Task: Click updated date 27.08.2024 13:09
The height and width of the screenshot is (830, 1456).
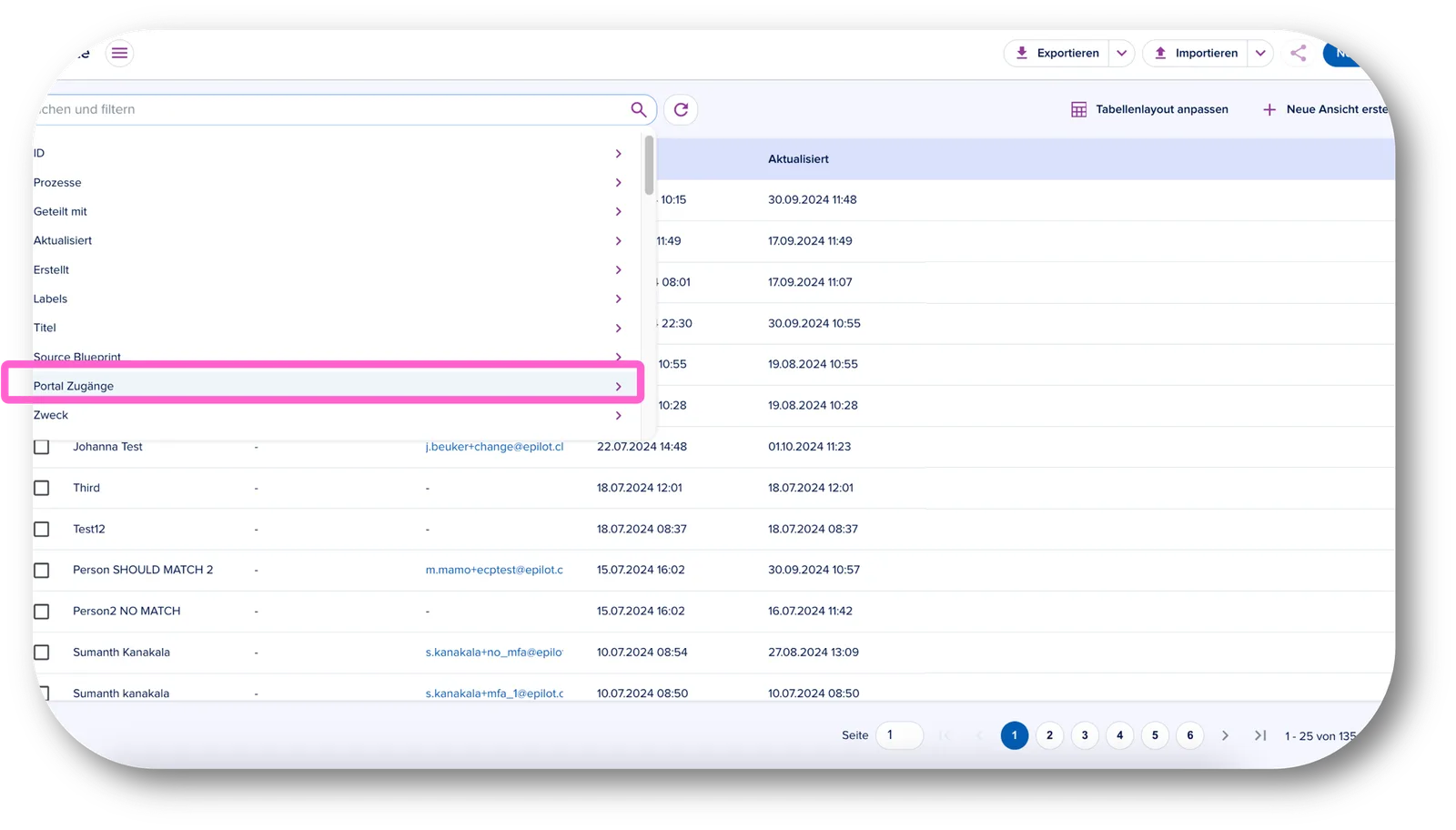Action: [814, 653]
